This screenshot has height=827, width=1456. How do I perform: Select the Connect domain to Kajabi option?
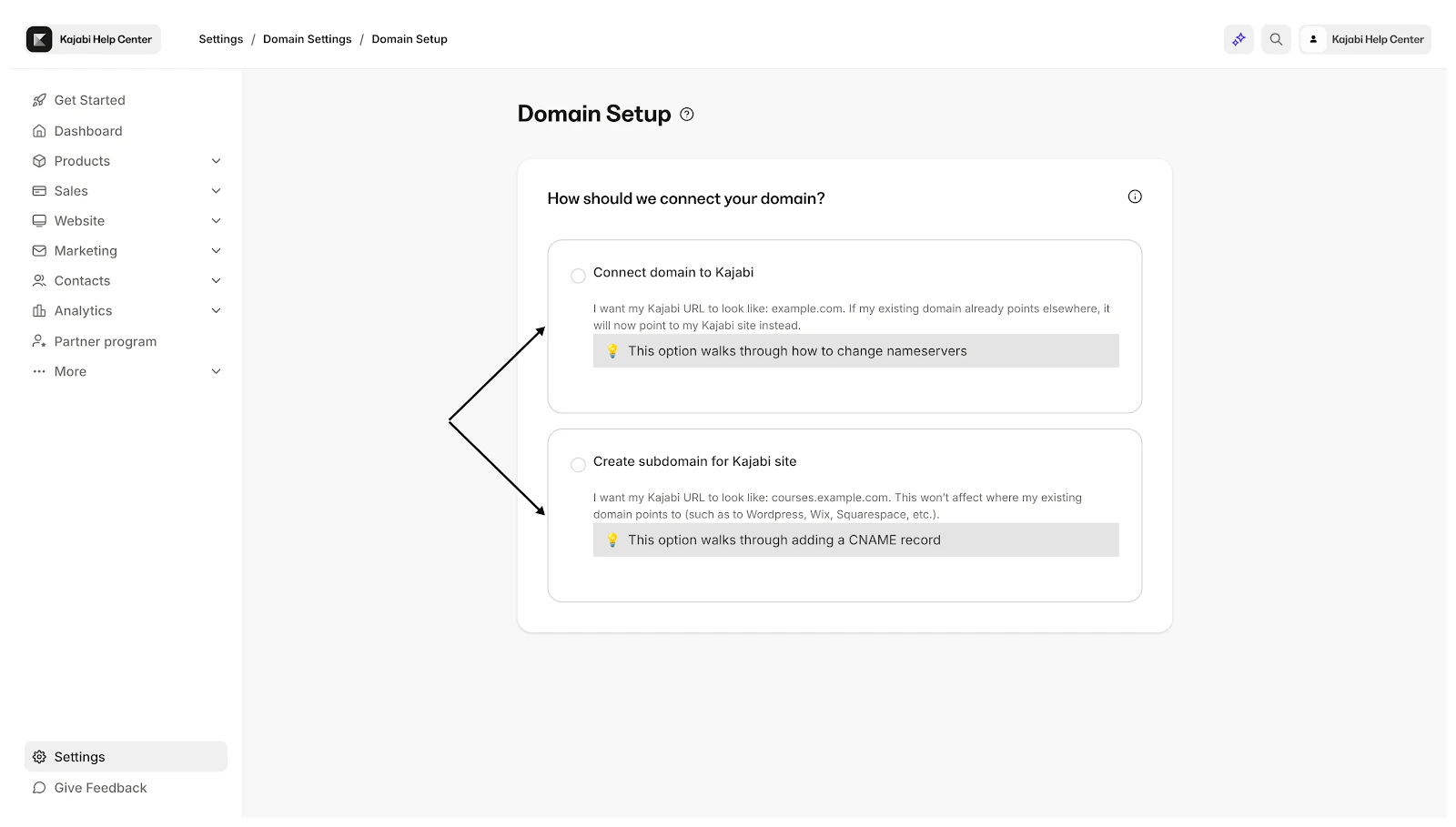point(578,275)
